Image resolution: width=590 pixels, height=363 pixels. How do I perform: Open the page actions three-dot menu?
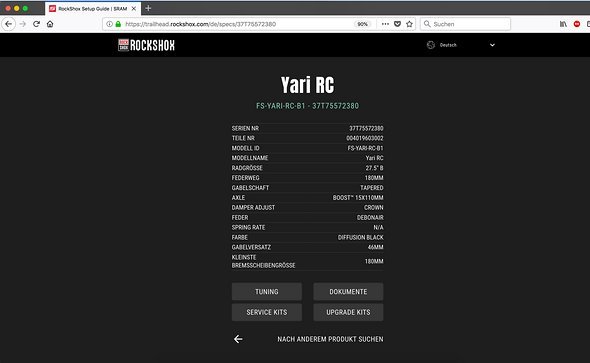point(385,24)
